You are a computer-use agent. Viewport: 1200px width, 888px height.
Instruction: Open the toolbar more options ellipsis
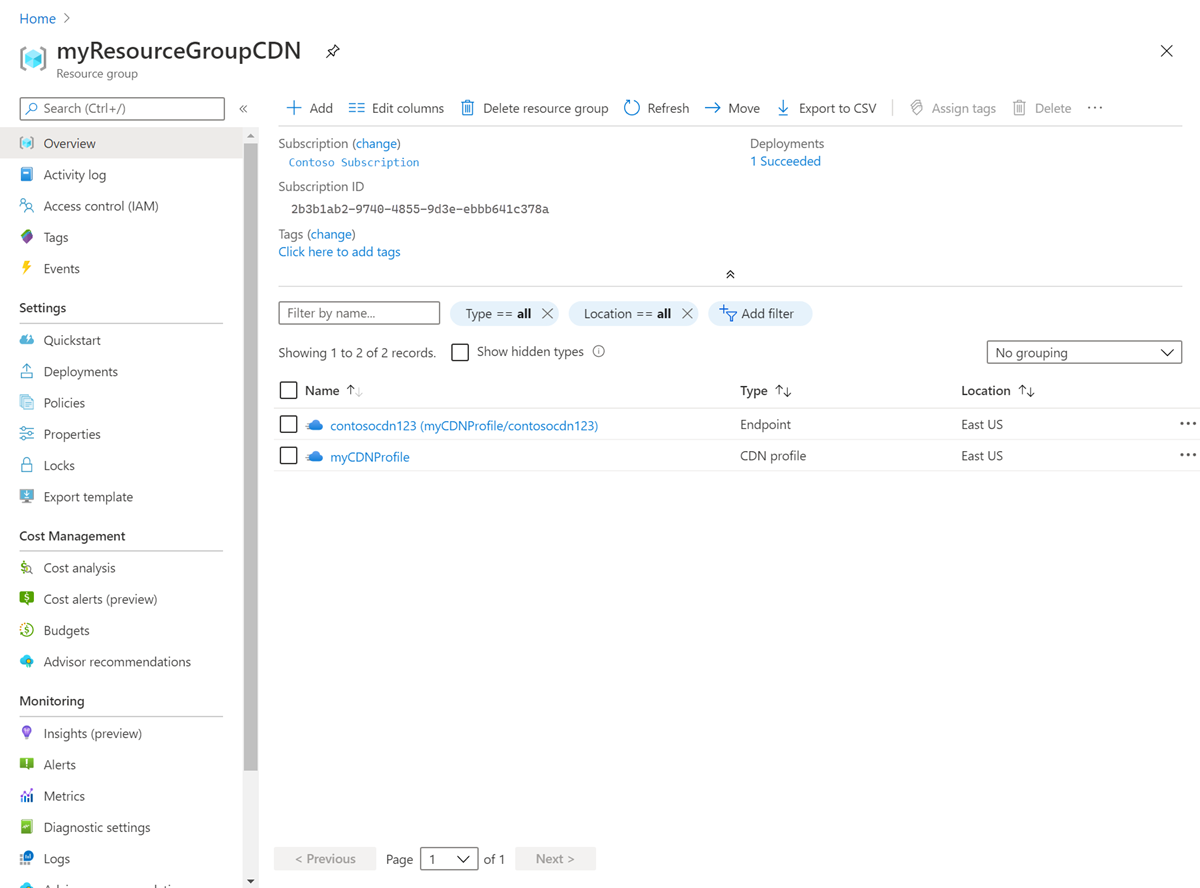1095,108
